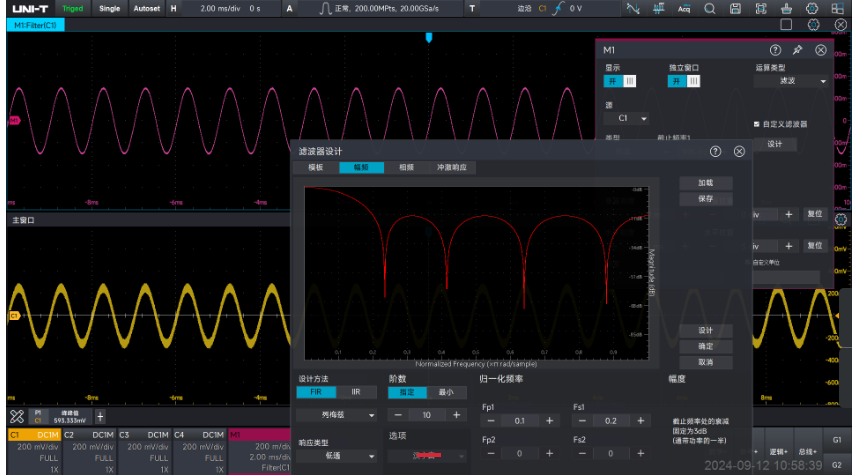Click the rising edge trigger slope icon
Screen dimensions: 852x475
pyautogui.click(x=558, y=9)
